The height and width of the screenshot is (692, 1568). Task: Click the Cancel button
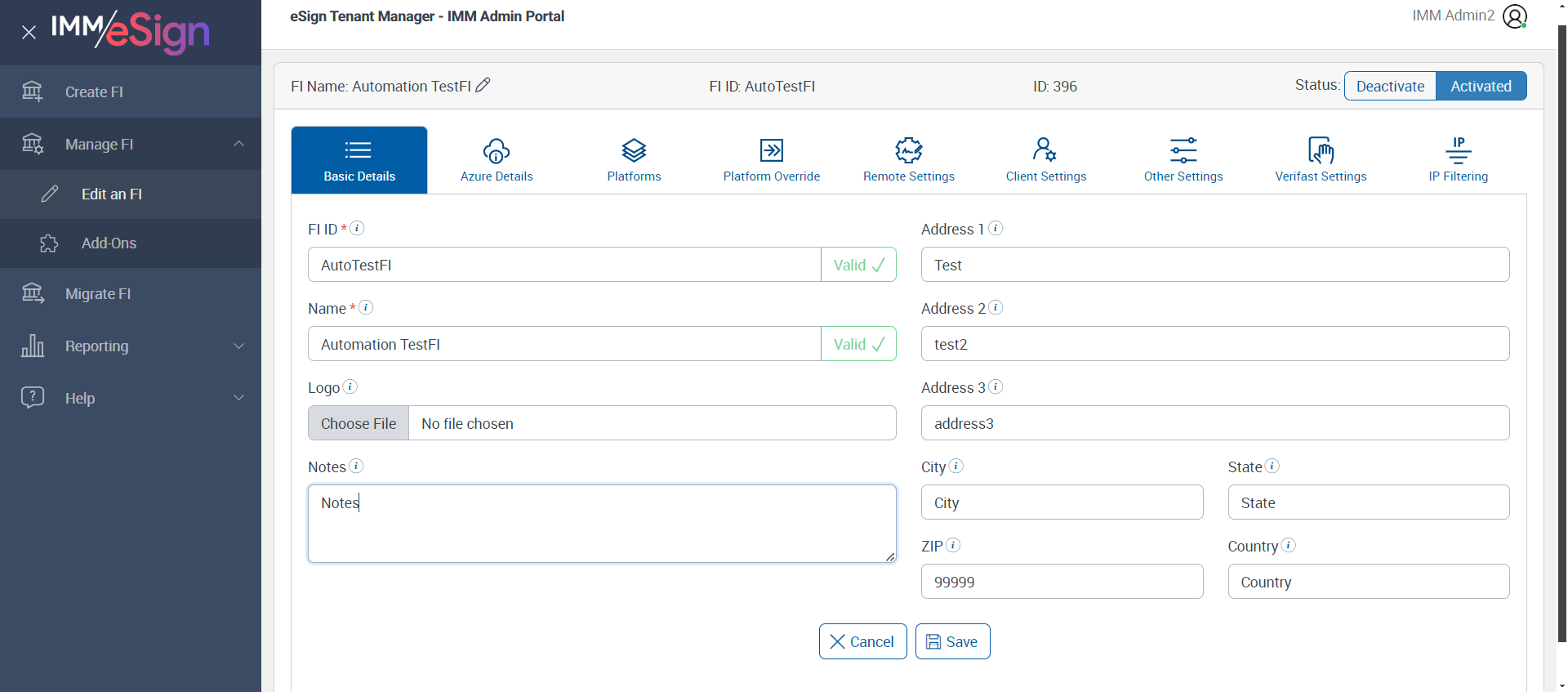pos(862,641)
